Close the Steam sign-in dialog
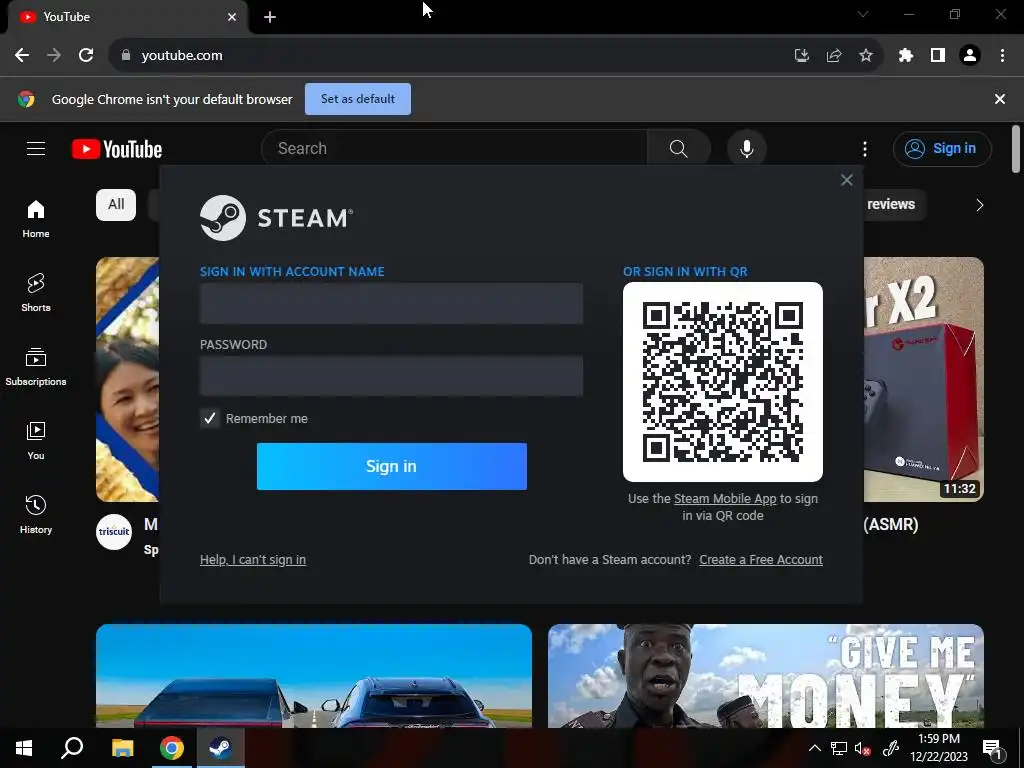This screenshot has height=768, width=1024. point(846,180)
